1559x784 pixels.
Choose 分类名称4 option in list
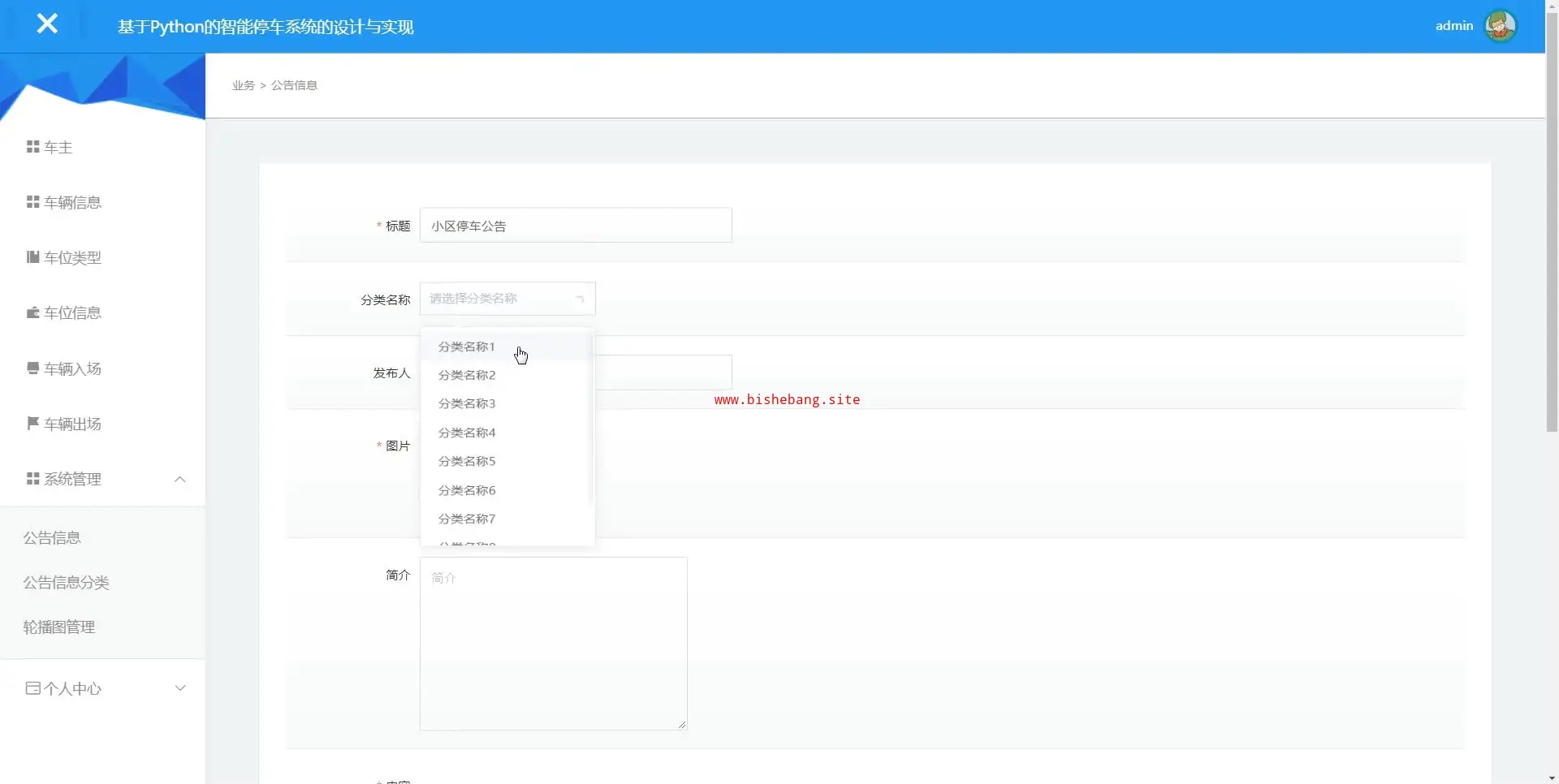coord(467,433)
